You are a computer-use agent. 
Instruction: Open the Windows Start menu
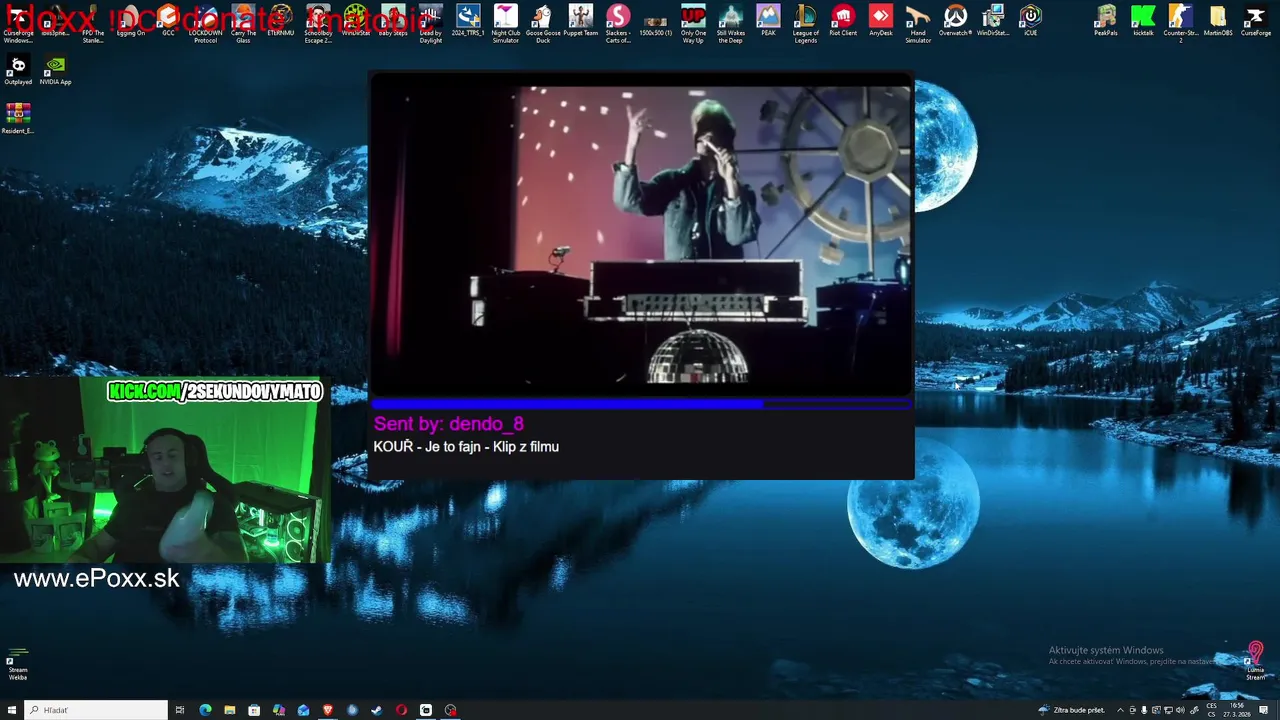[12, 710]
